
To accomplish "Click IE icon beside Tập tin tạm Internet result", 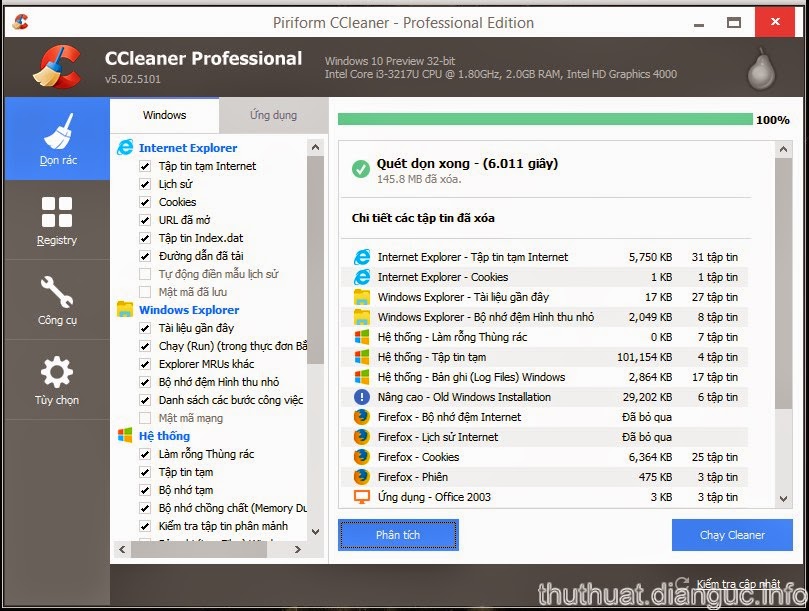I will pyautogui.click(x=362, y=256).
